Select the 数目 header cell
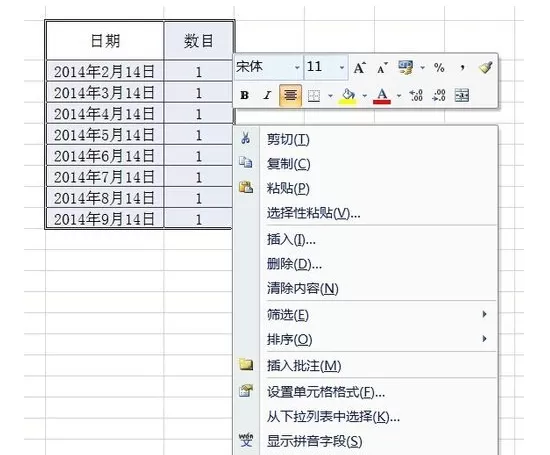Viewport: 550px width, 455px height. tap(199, 40)
